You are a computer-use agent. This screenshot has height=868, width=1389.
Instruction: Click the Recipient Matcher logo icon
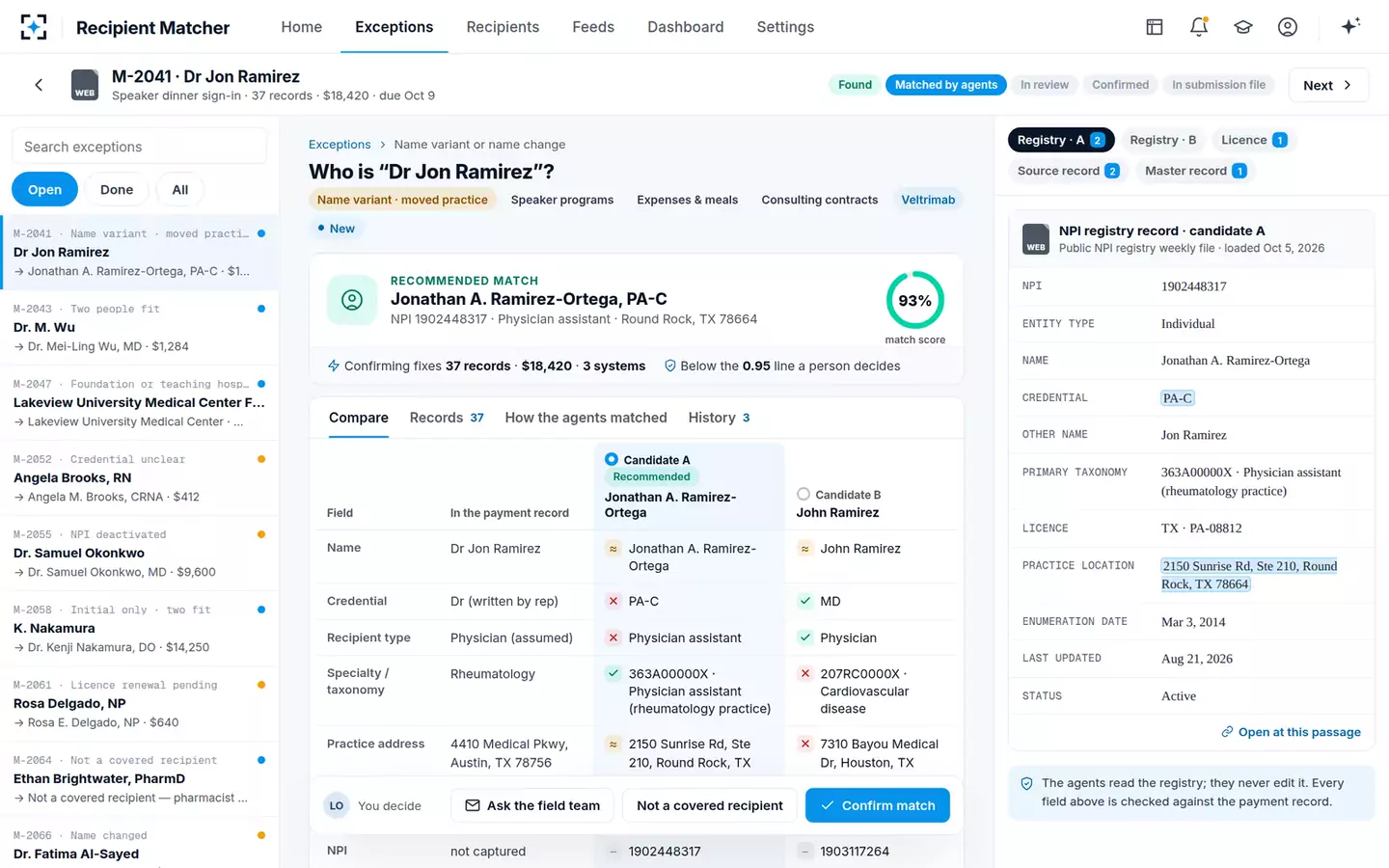[34, 27]
